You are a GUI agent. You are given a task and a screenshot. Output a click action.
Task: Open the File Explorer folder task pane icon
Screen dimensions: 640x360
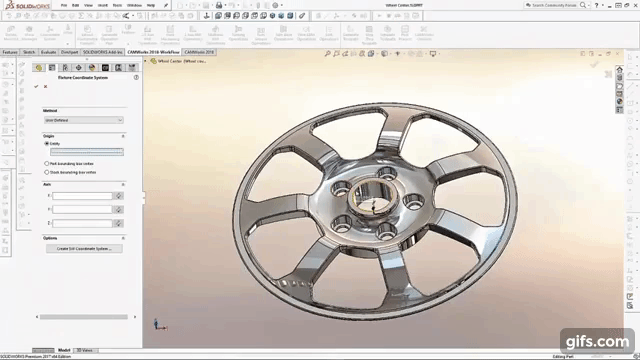click(620, 86)
